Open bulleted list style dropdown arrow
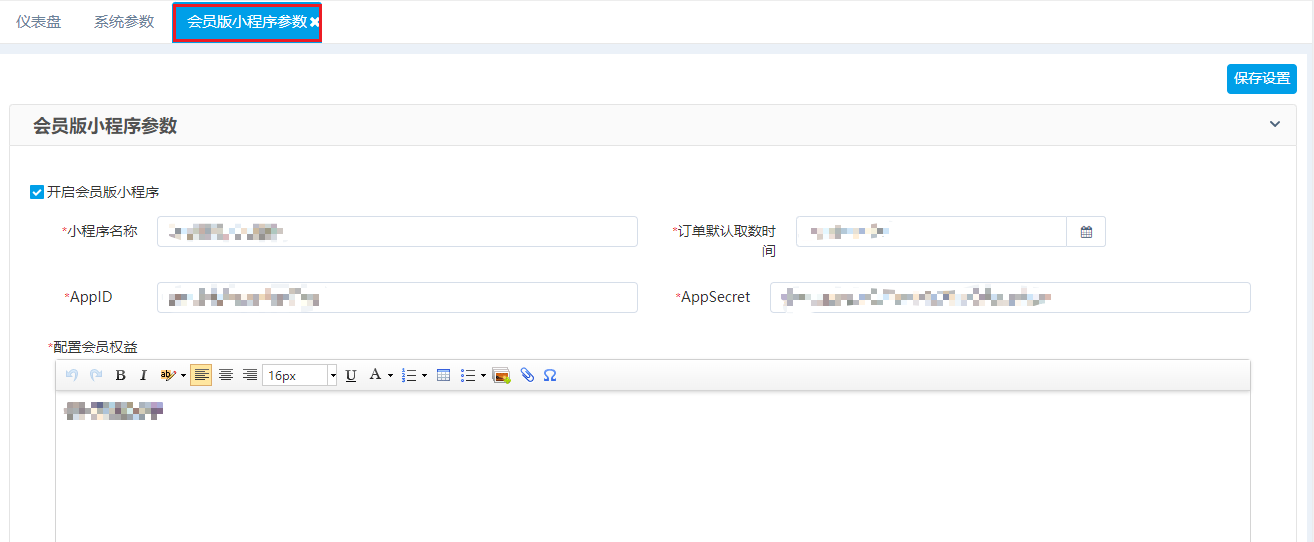This screenshot has width=1314, height=542. coord(483,376)
